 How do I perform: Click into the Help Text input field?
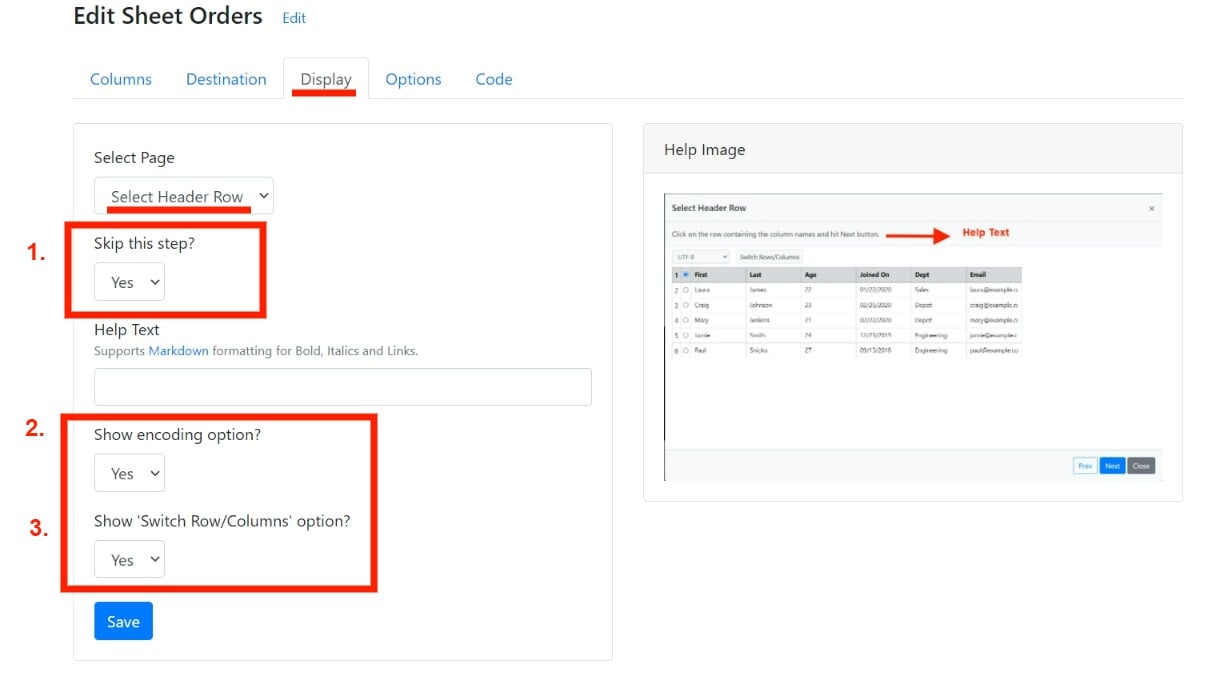[343, 387]
